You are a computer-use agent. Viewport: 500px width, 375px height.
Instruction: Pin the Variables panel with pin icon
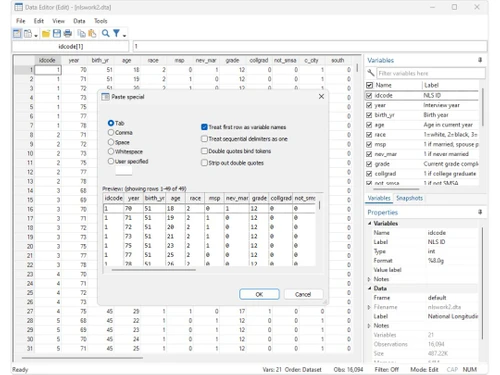pyautogui.click(x=480, y=60)
